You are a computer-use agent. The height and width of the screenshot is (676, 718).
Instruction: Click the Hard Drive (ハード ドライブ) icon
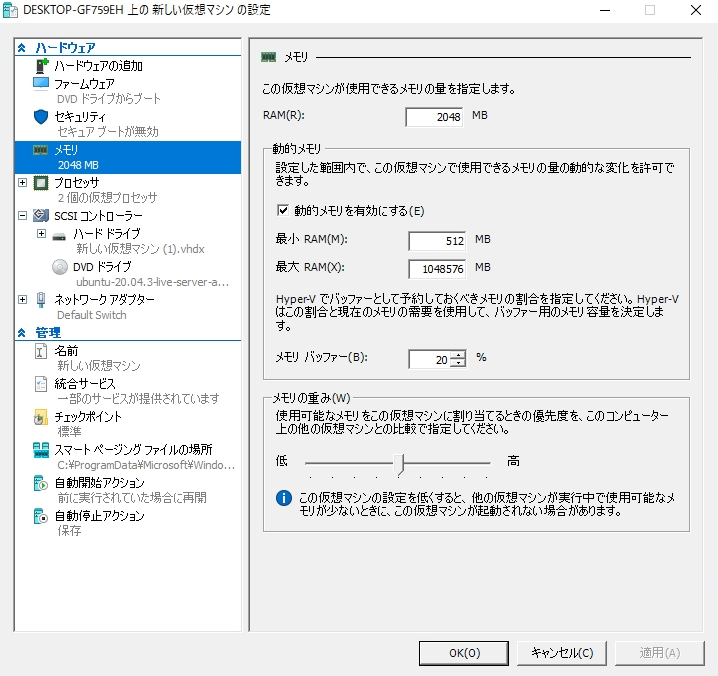tap(59, 237)
